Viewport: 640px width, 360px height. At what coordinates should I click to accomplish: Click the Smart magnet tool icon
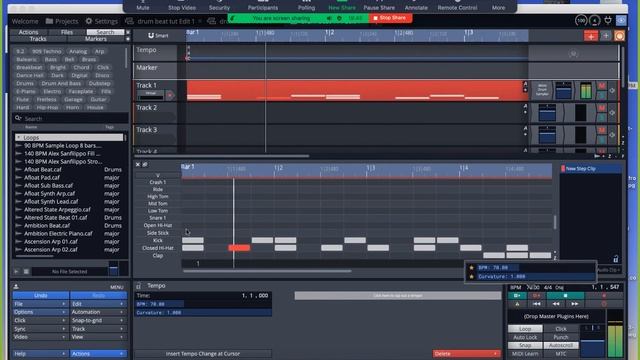point(151,36)
